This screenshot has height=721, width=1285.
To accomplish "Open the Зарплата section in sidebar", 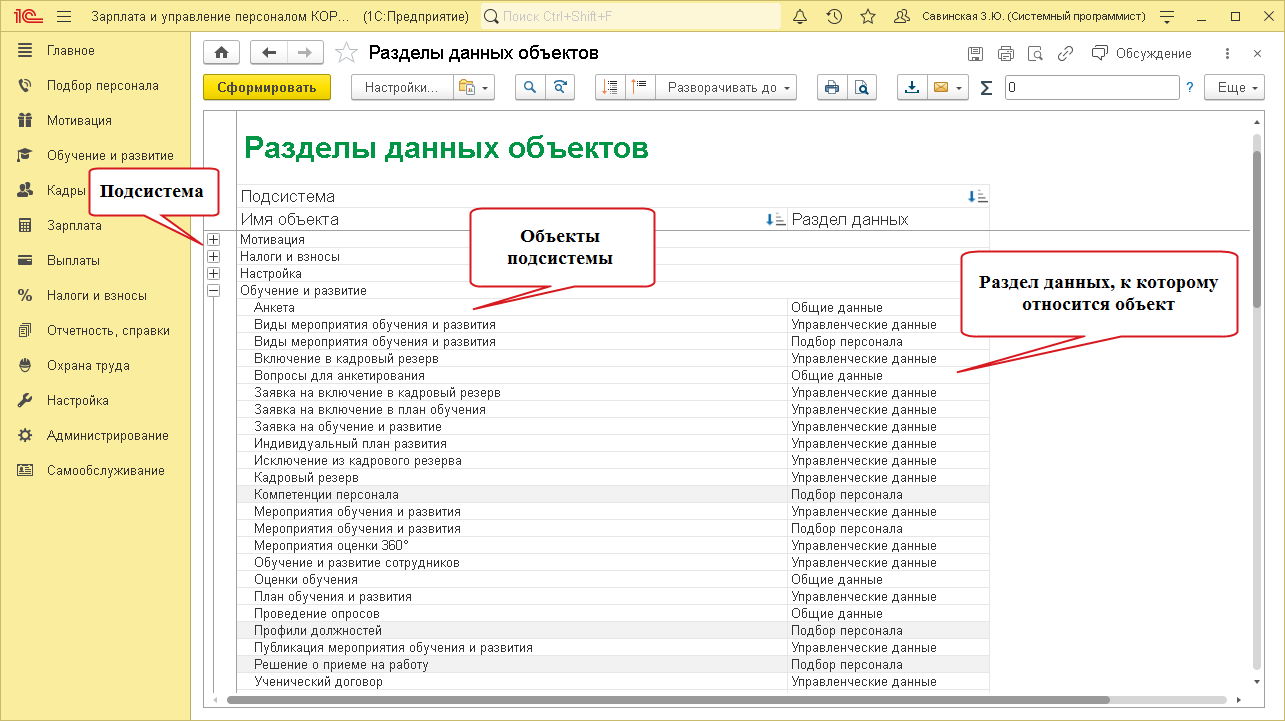I will click(74, 226).
